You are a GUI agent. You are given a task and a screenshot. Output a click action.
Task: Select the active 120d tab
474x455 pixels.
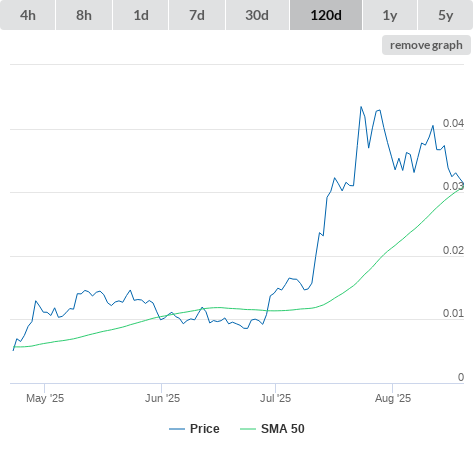point(326,15)
